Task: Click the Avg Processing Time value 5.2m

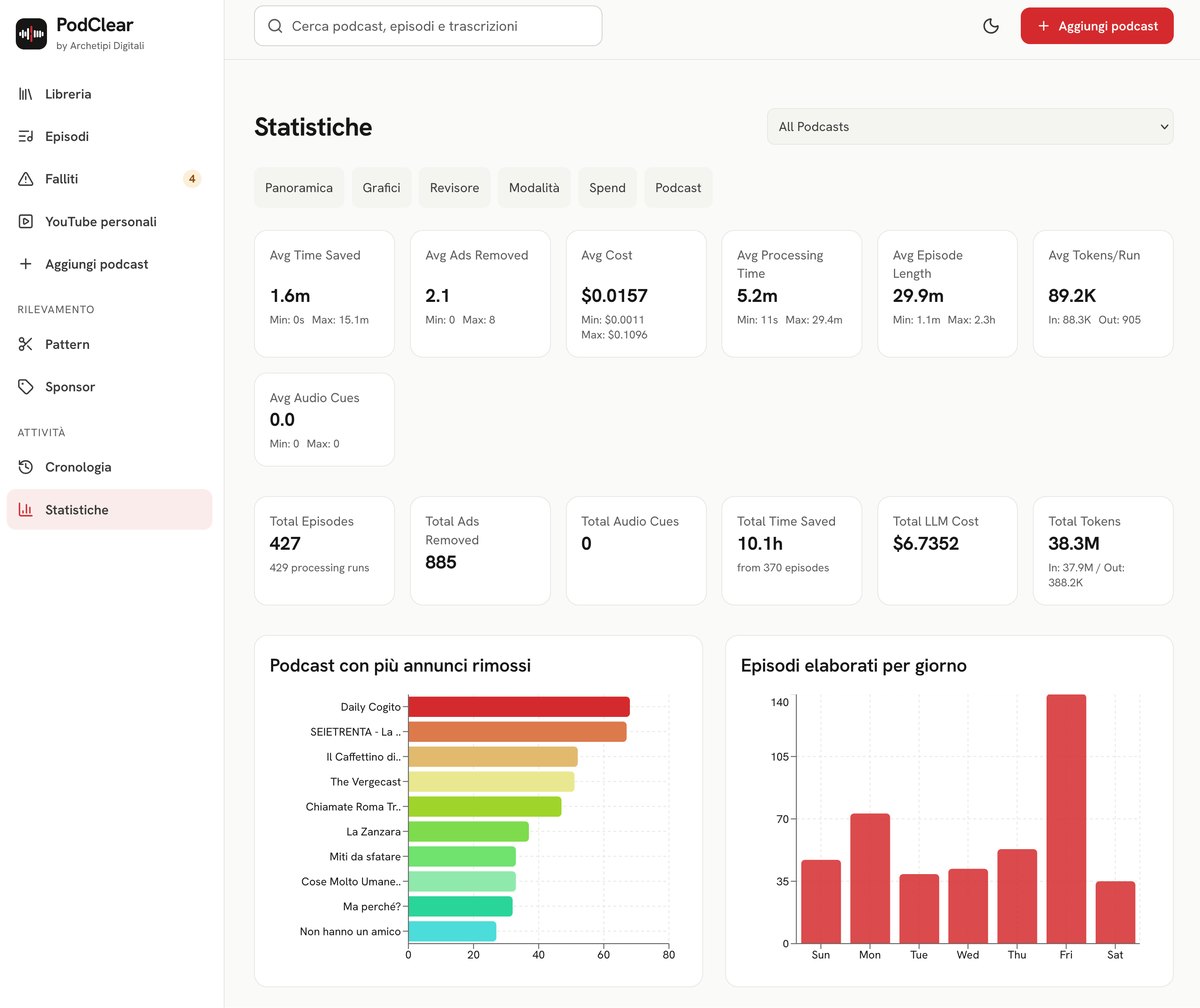Action: pos(758,296)
